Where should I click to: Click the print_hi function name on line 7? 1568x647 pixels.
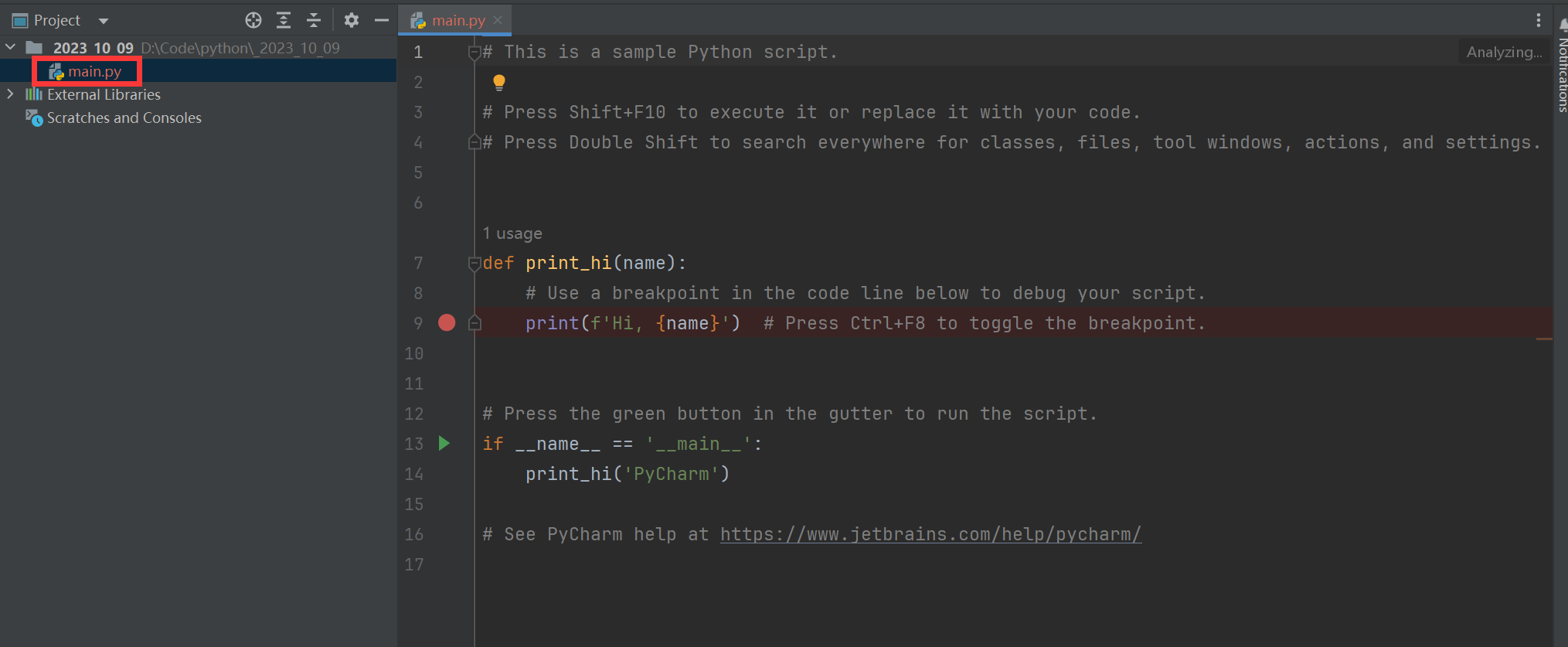pyautogui.click(x=569, y=263)
